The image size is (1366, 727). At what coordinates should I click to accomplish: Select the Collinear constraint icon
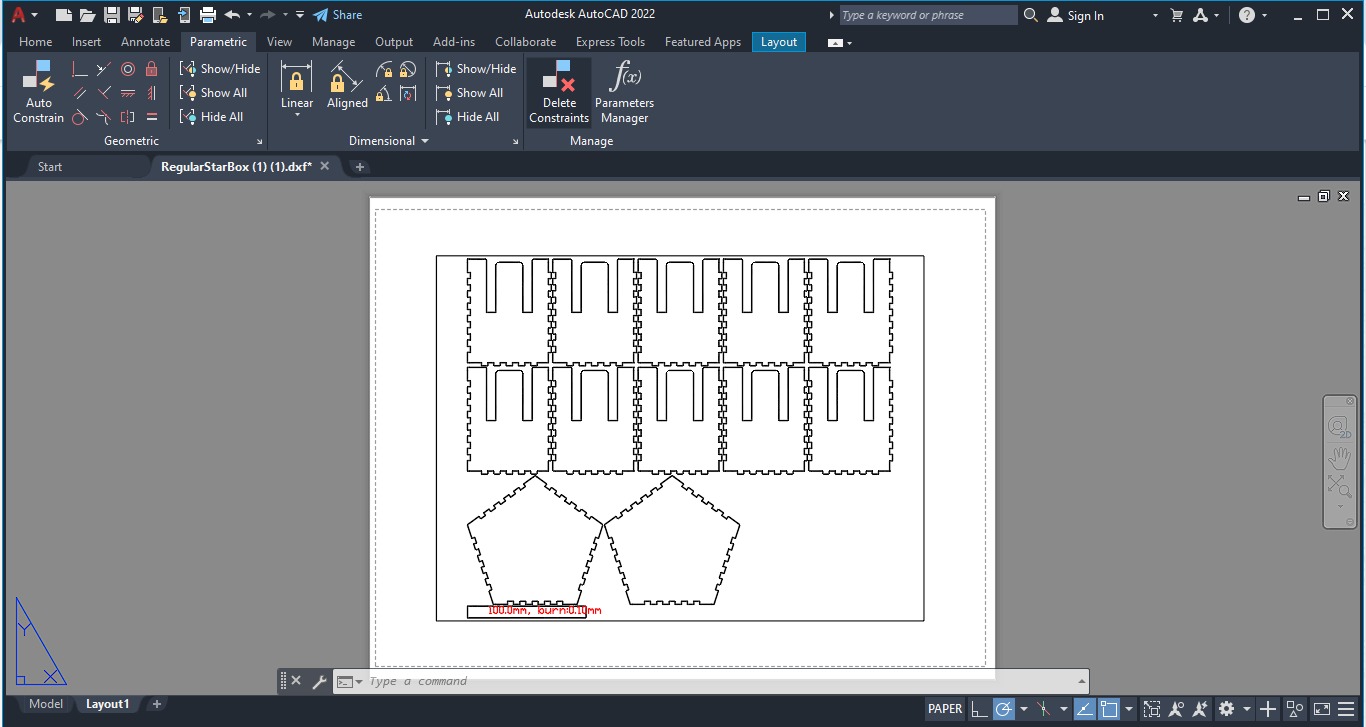click(x=104, y=69)
